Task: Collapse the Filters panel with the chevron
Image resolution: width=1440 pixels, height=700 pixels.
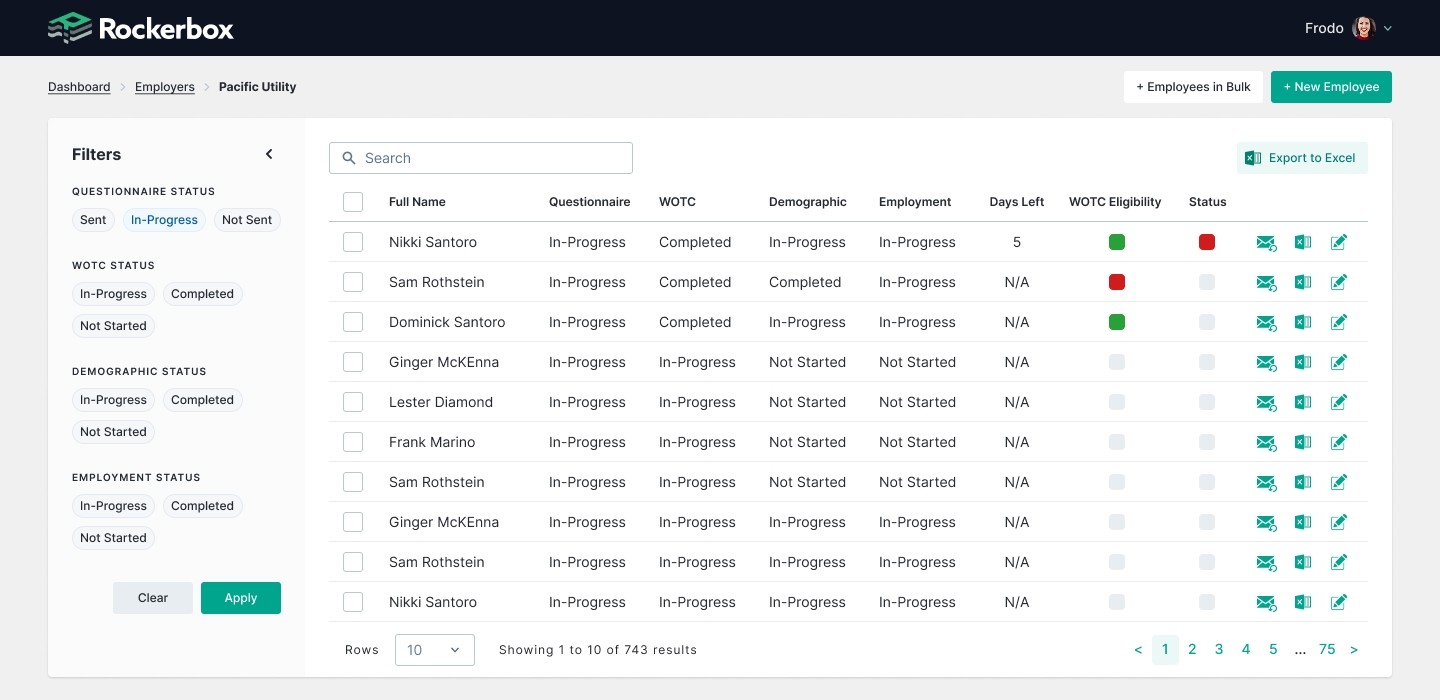Action: click(x=269, y=154)
